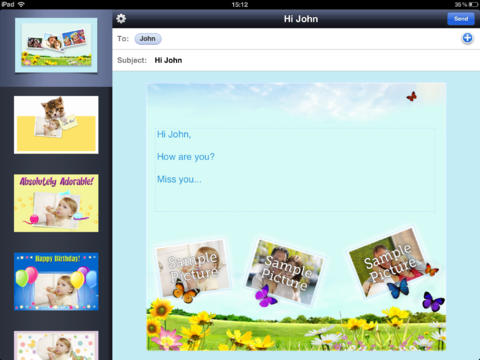This screenshot has height=360, width=480.
Task: Click into the To recipients field
Action: click(x=296, y=39)
